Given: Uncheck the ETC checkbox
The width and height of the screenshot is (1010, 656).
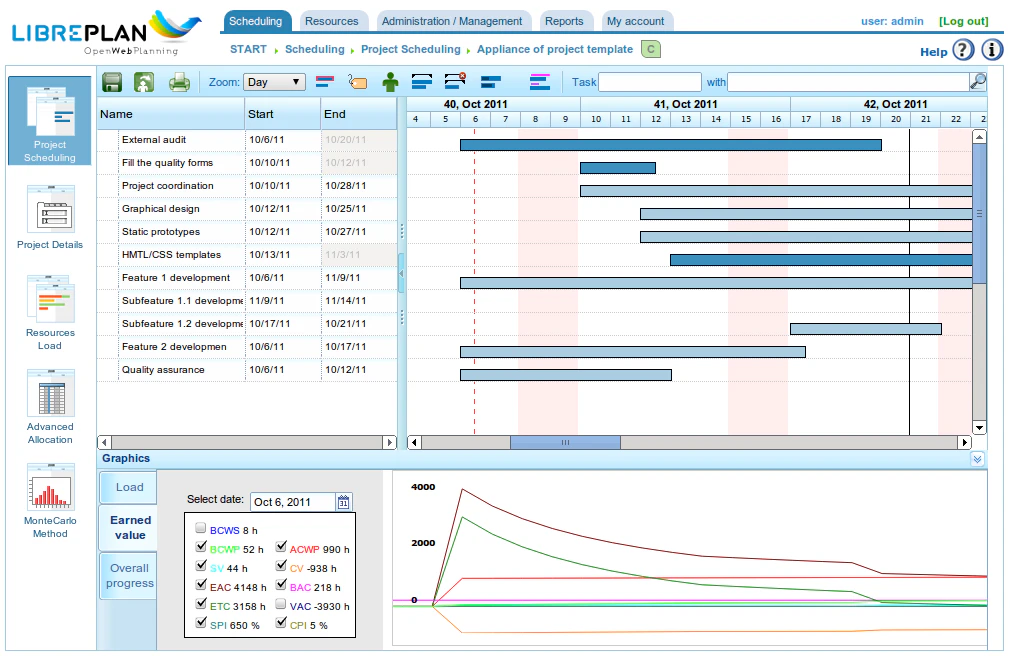Looking at the screenshot, I should tap(200, 604).
